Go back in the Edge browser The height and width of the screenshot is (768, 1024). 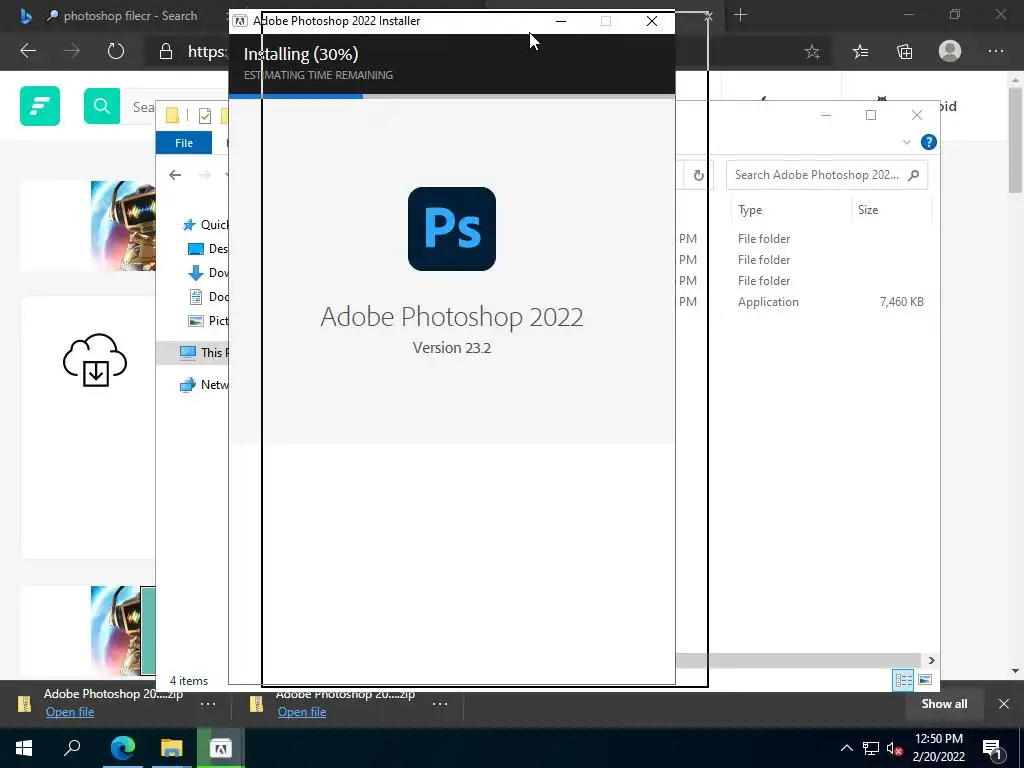(x=28, y=51)
